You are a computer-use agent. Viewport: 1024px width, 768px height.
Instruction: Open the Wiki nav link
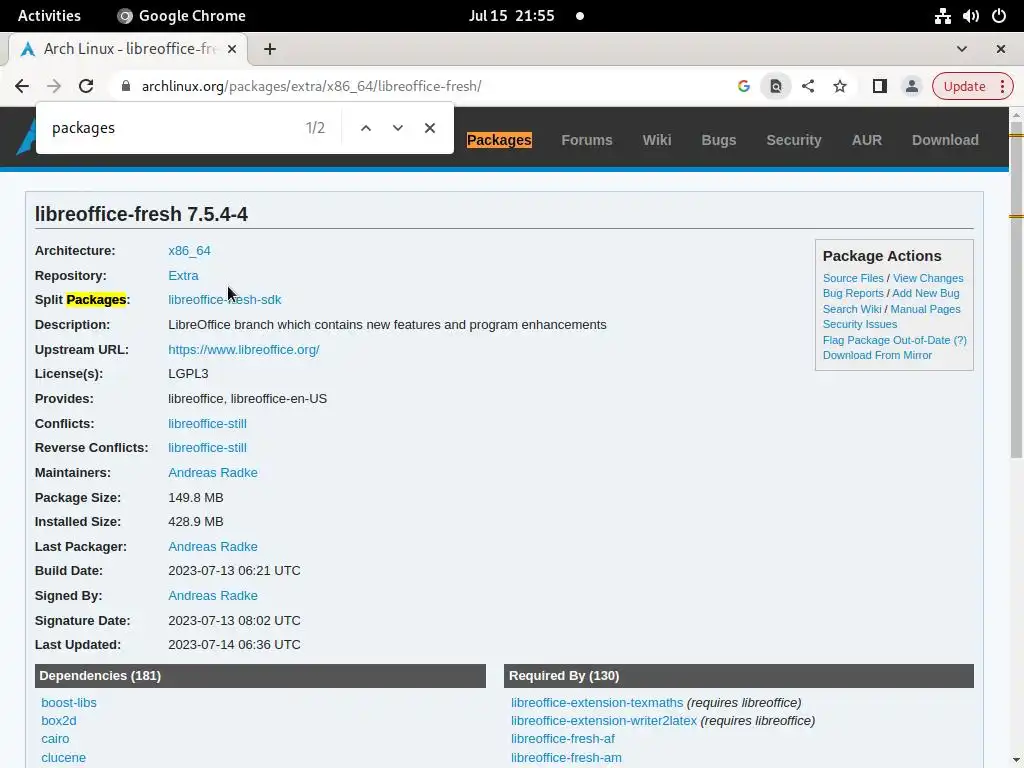pyautogui.click(x=656, y=140)
